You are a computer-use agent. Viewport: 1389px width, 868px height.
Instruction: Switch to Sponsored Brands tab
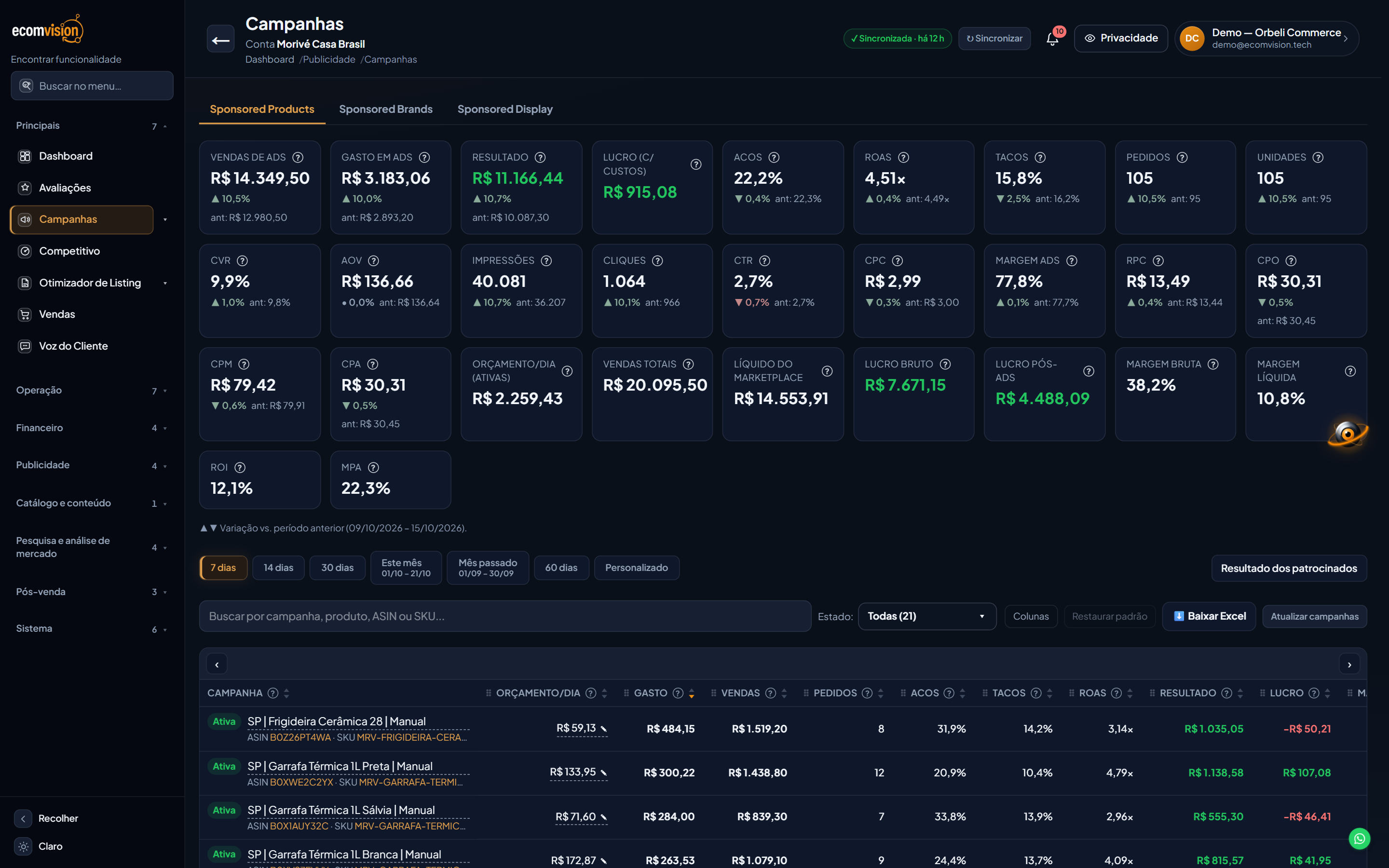pyautogui.click(x=386, y=109)
